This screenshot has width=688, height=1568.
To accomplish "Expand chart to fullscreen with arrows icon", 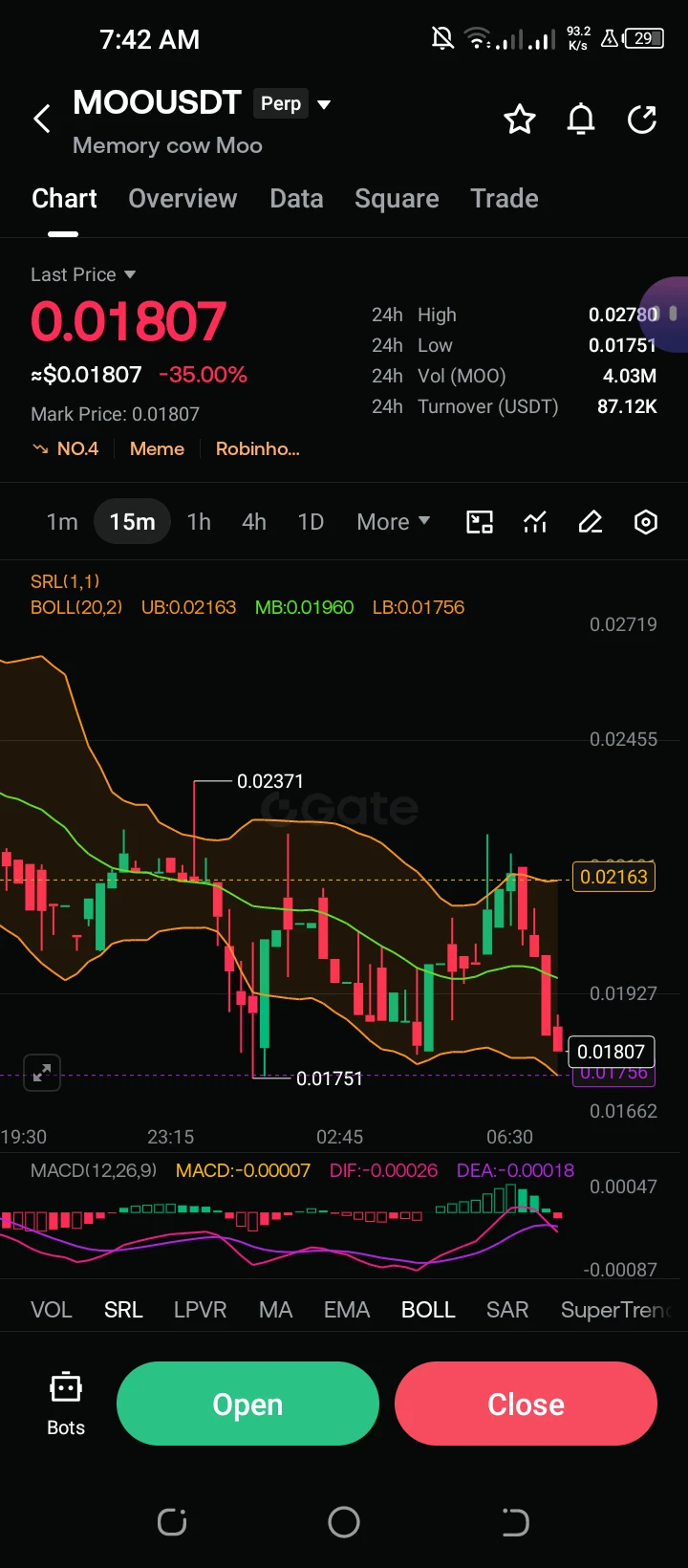I will 42,1073.
